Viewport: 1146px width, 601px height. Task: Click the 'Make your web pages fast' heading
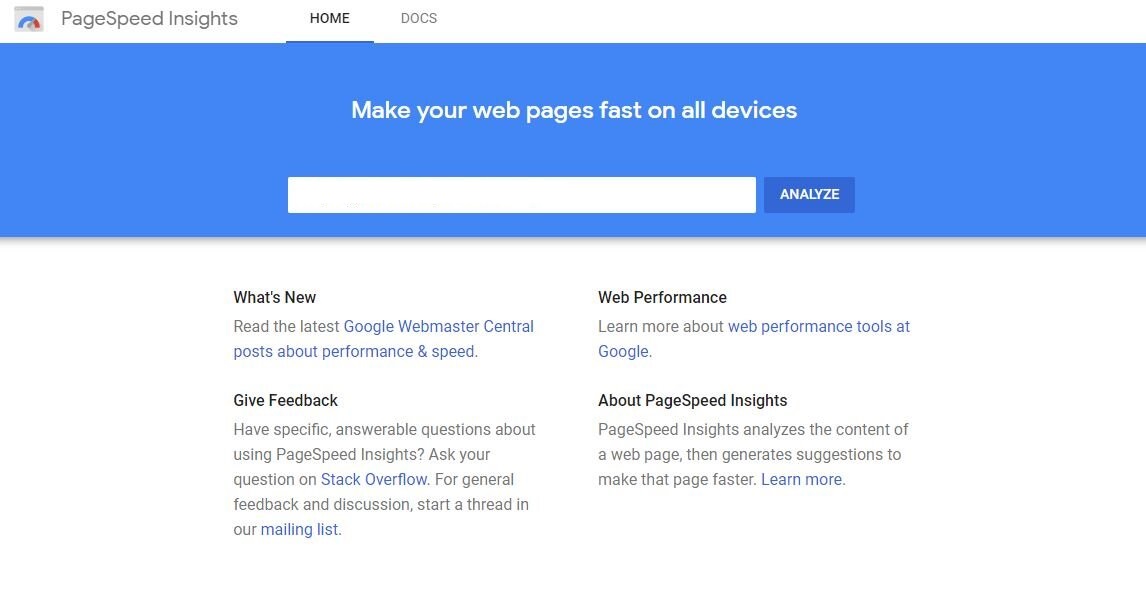coord(573,110)
